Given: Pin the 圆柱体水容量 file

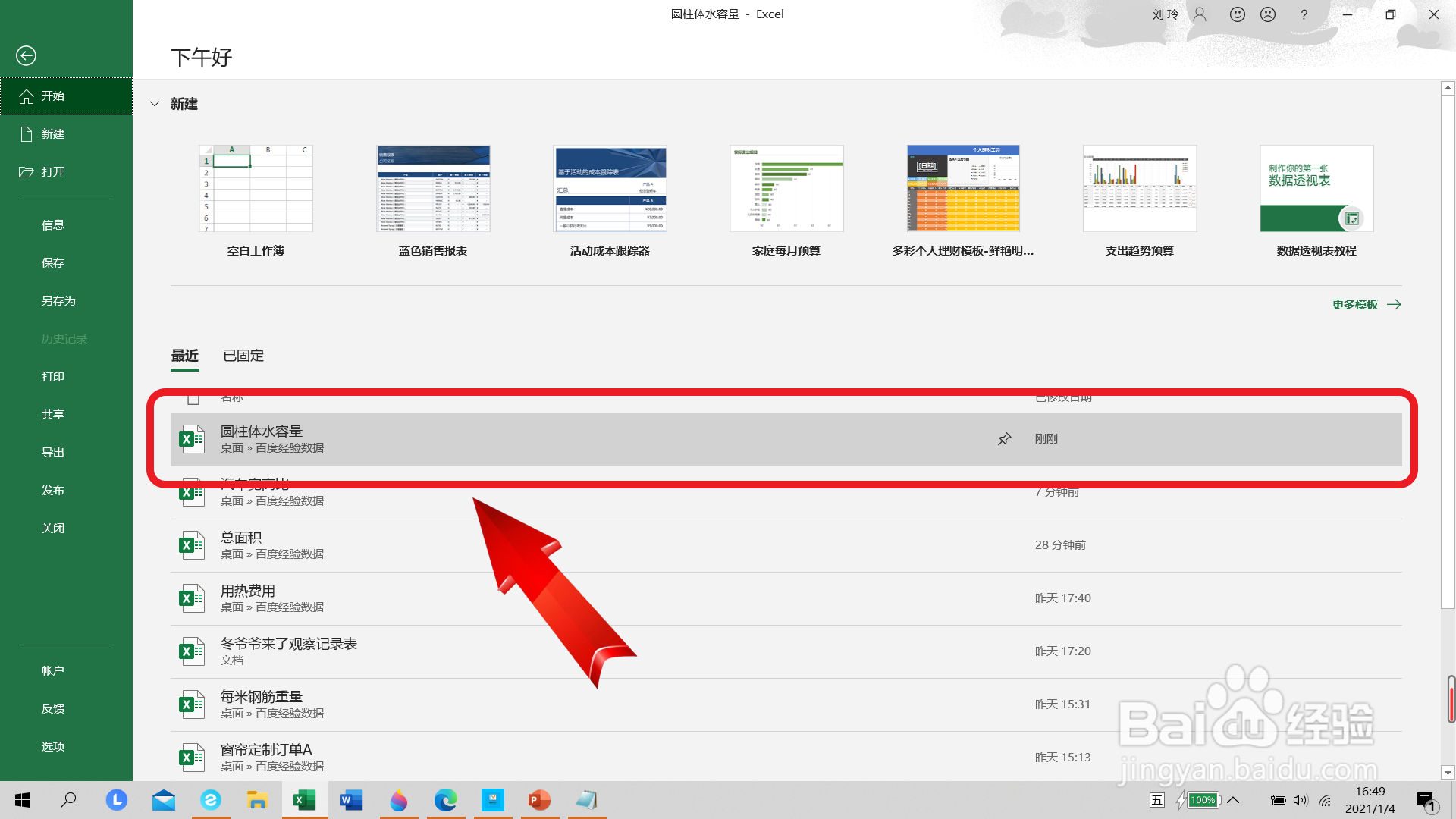Looking at the screenshot, I should 1004,439.
